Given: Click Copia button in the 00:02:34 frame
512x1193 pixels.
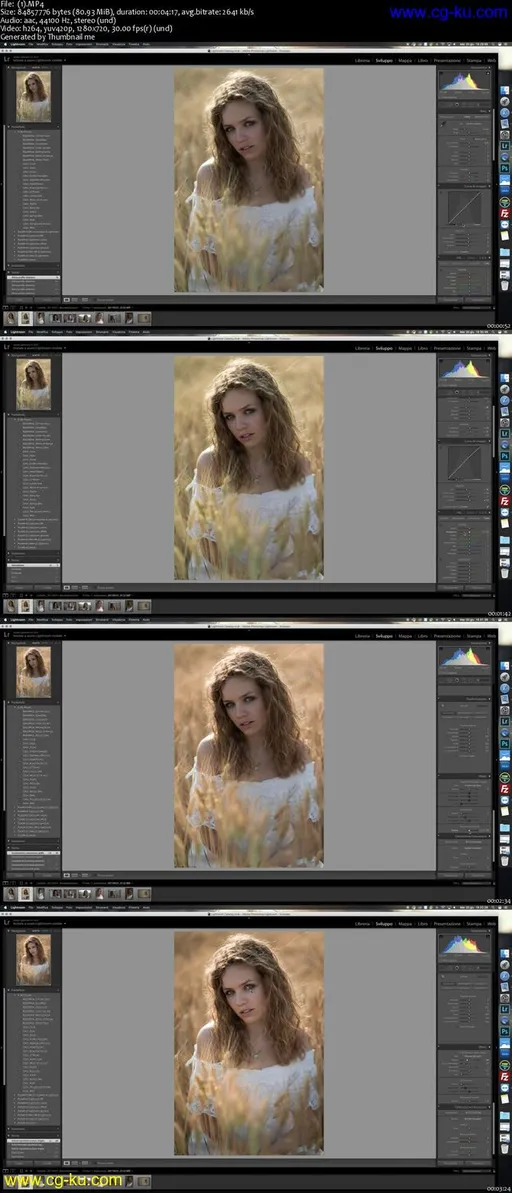Looking at the screenshot, I should click(x=20, y=876).
